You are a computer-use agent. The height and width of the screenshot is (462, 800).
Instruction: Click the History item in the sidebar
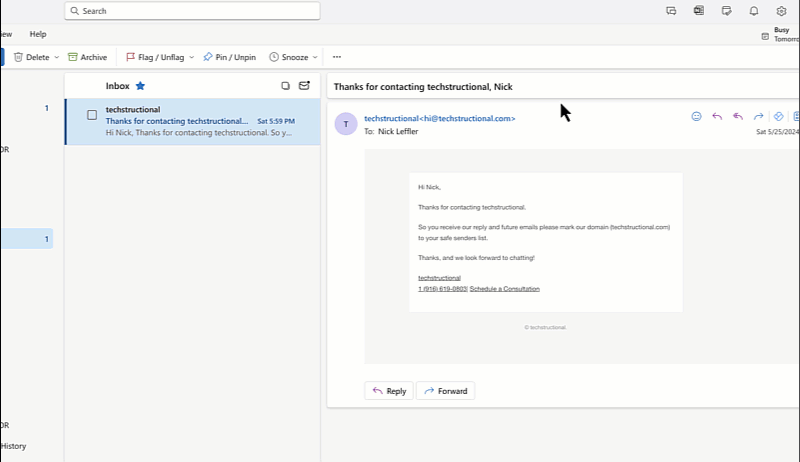[13, 446]
